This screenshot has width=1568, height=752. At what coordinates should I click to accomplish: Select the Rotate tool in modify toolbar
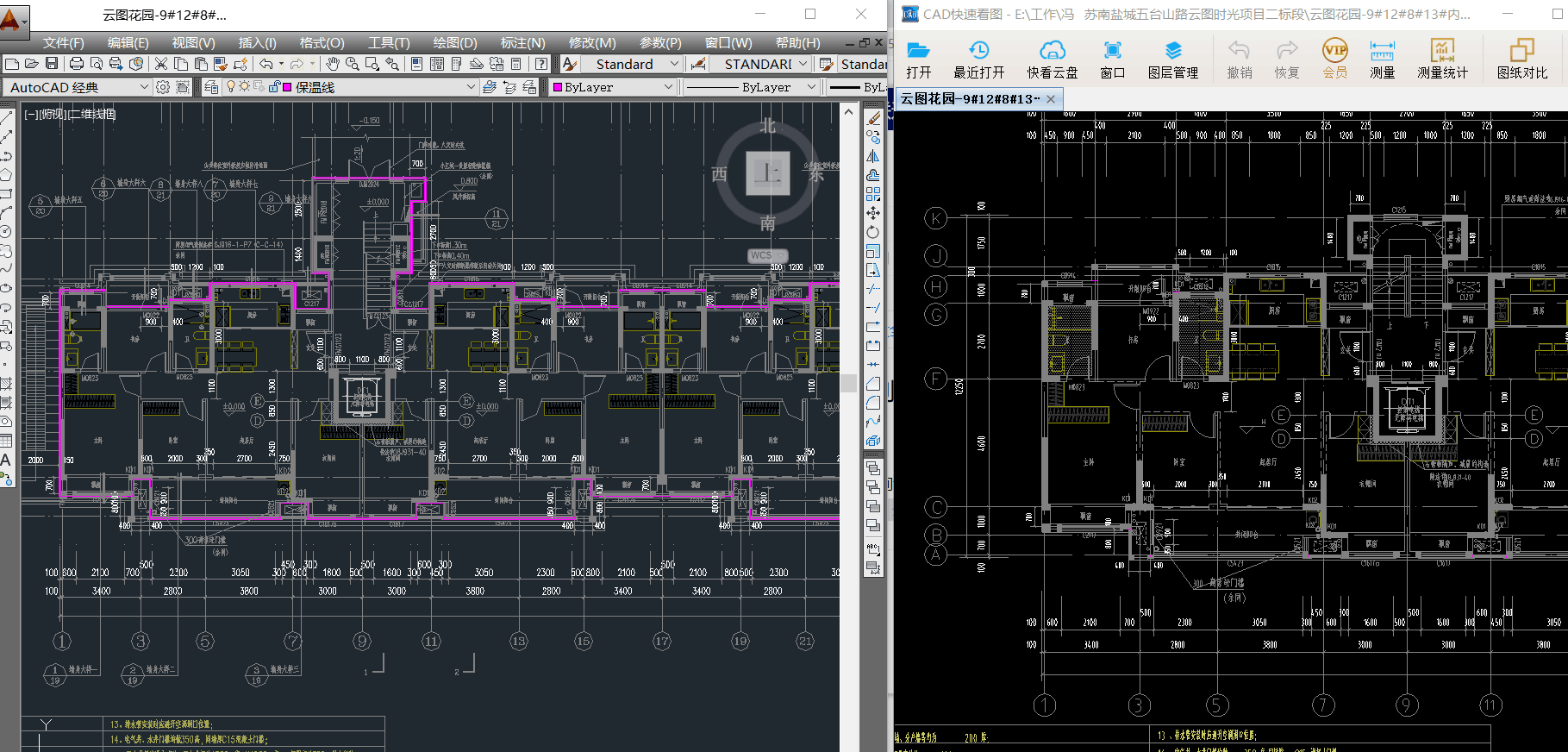873,232
